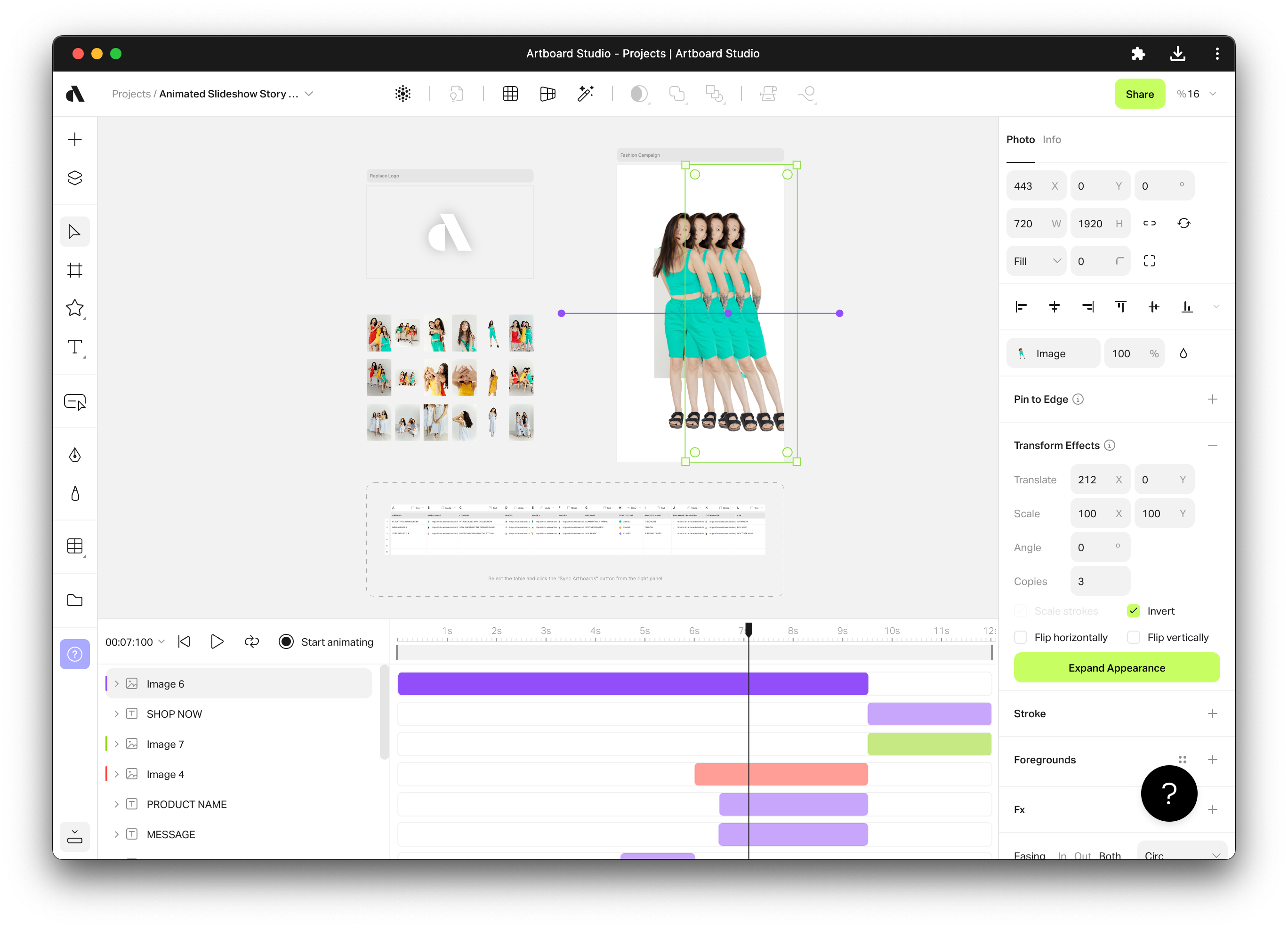Enable Flip horizontally checkbox
The height and width of the screenshot is (929, 1288).
[x=1021, y=637]
